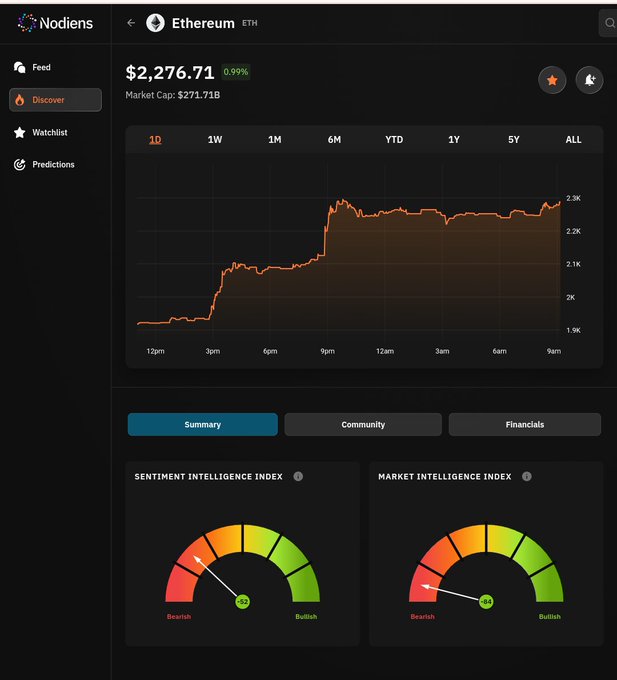Viewport: 617px width, 680px height.
Task: Open Feed in the sidebar
Action: click(x=55, y=67)
